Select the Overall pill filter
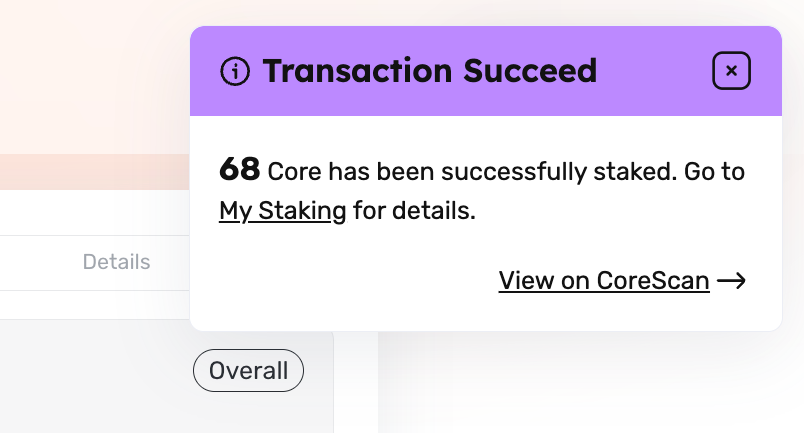 pos(248,370)
